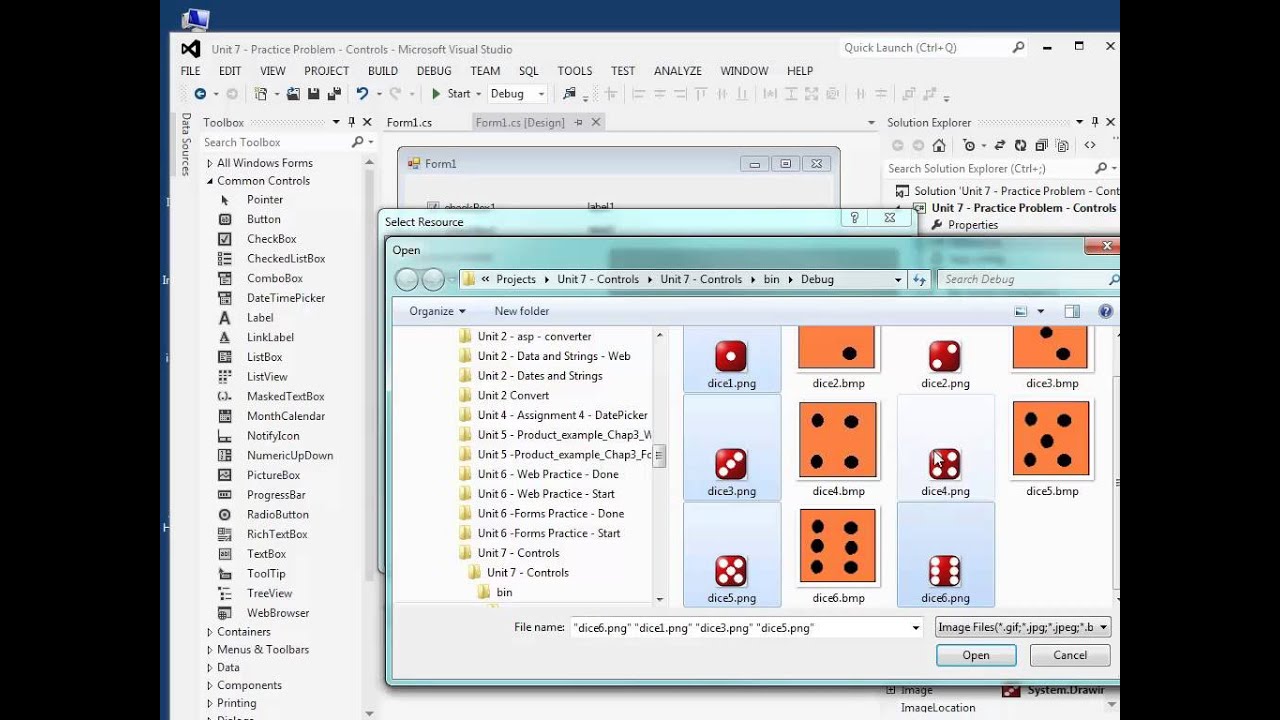The image size is (1280, 720).
Task: Open the Organize dropdown menu
Action: [x=437, y=311]
